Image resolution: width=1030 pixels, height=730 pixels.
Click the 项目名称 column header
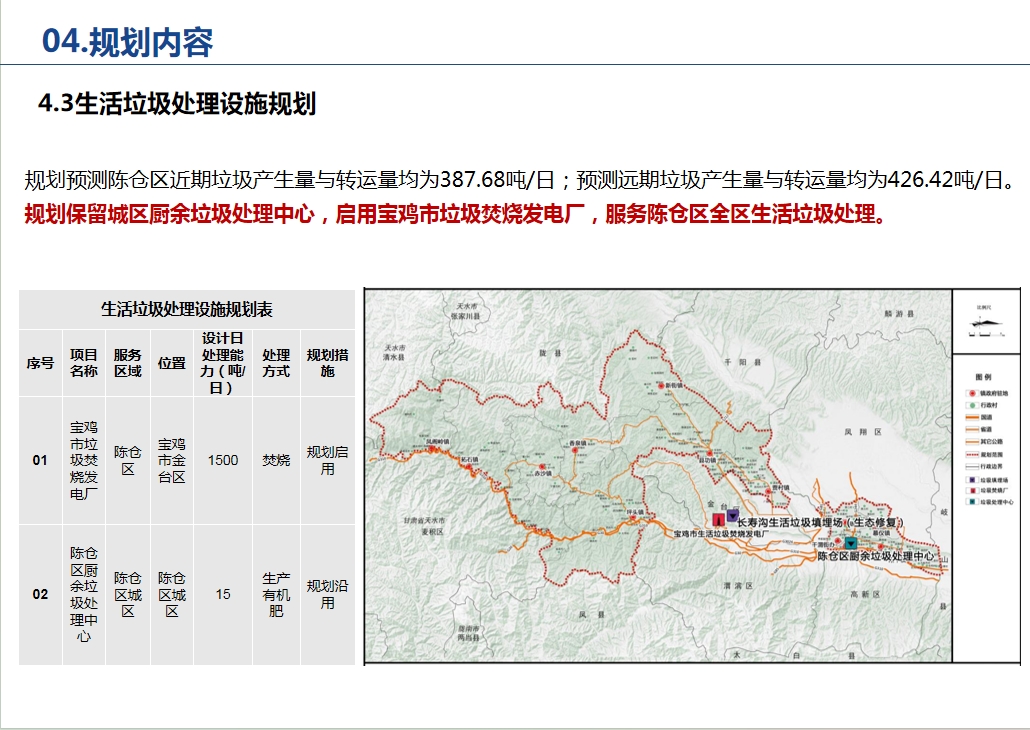pyautogui.click(x=83, y=363)
